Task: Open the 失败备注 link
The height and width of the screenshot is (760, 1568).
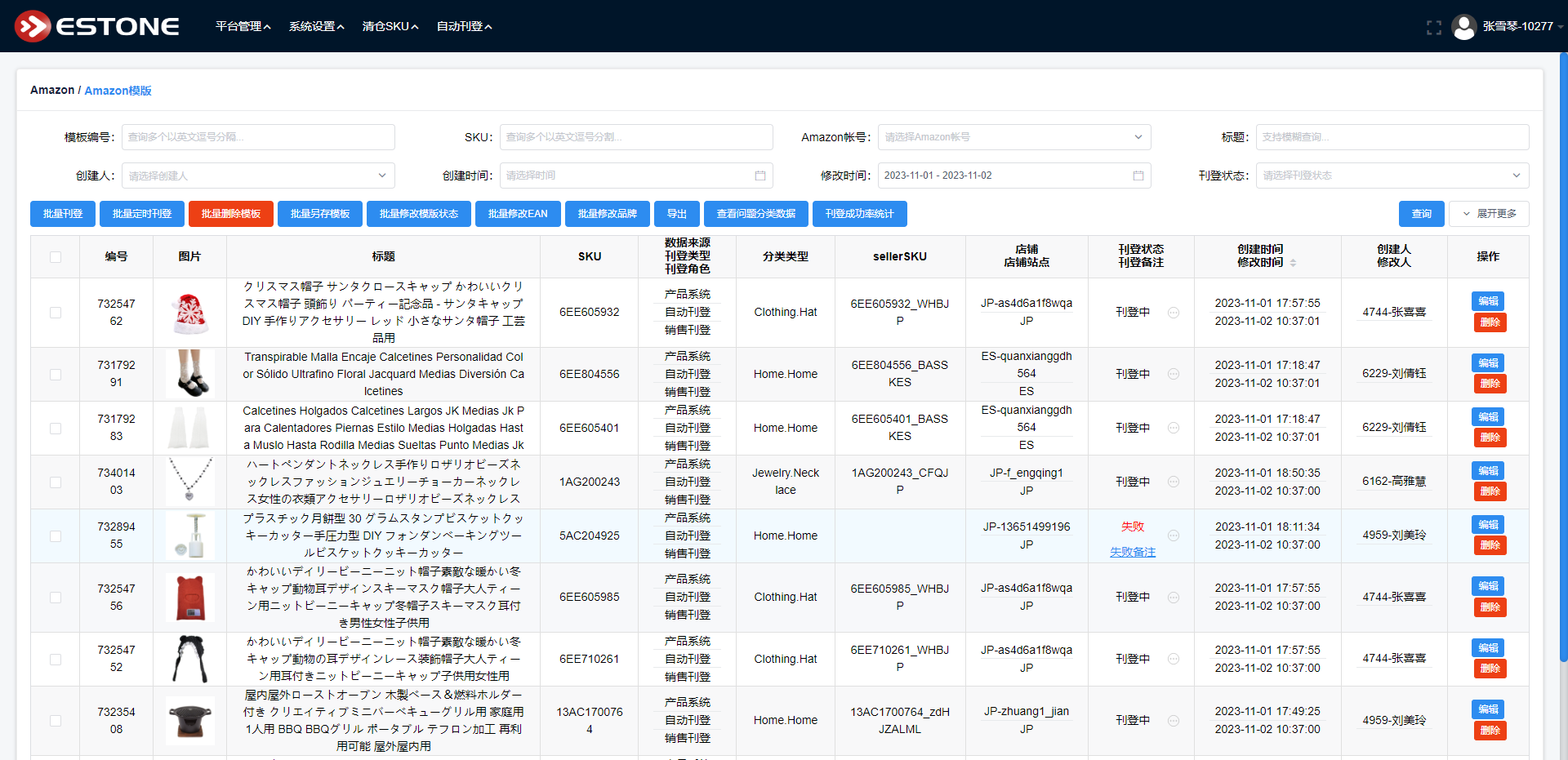Action: (1132, 553)
